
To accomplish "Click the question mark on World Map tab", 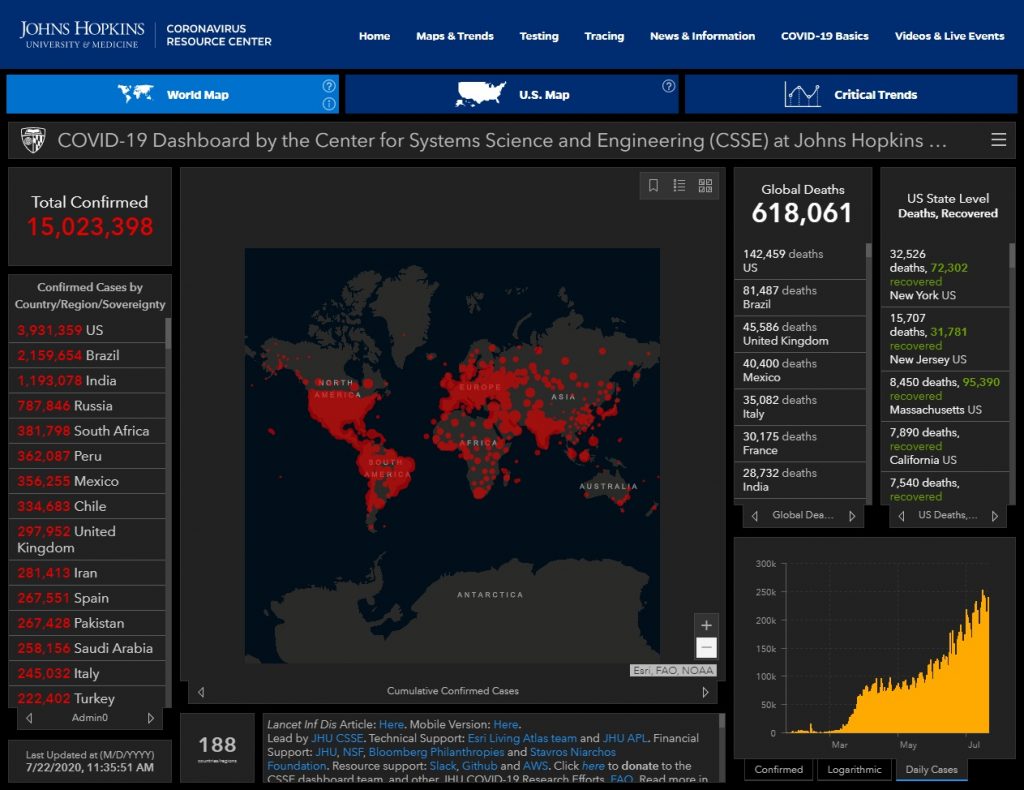I will (329, 86).
